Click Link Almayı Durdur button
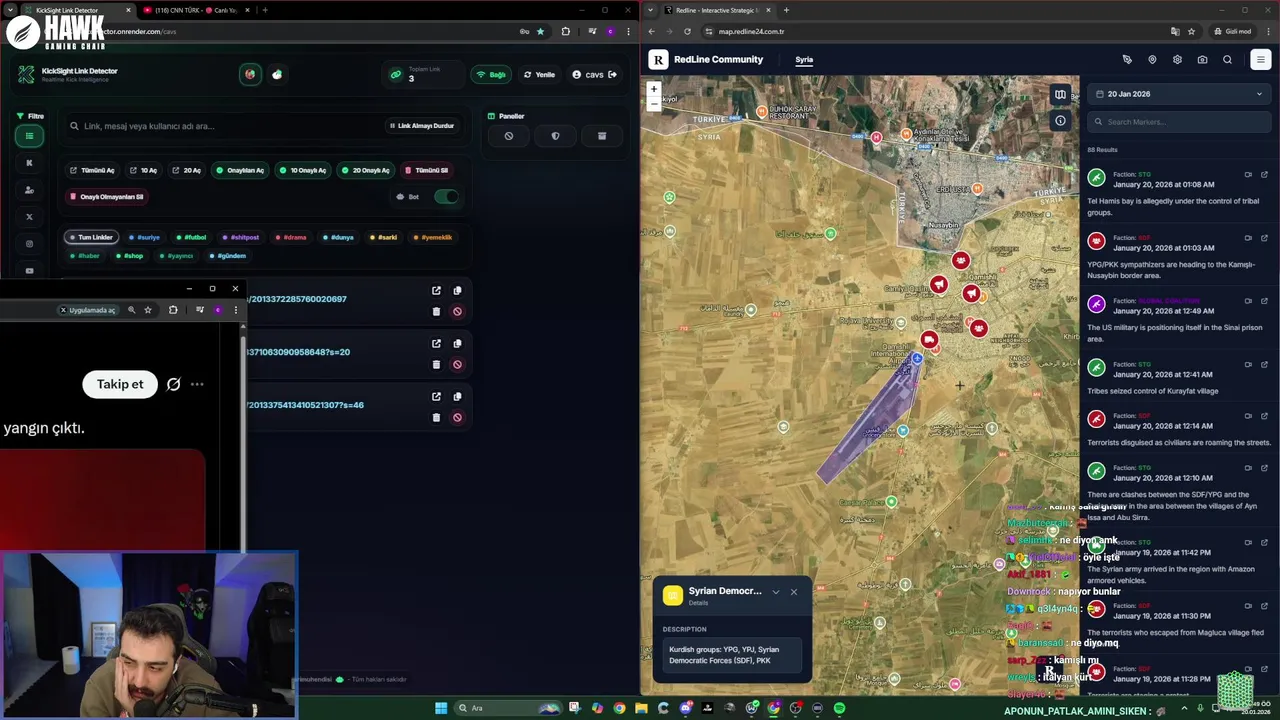1280x720 pixels. (x=421, y=126)
